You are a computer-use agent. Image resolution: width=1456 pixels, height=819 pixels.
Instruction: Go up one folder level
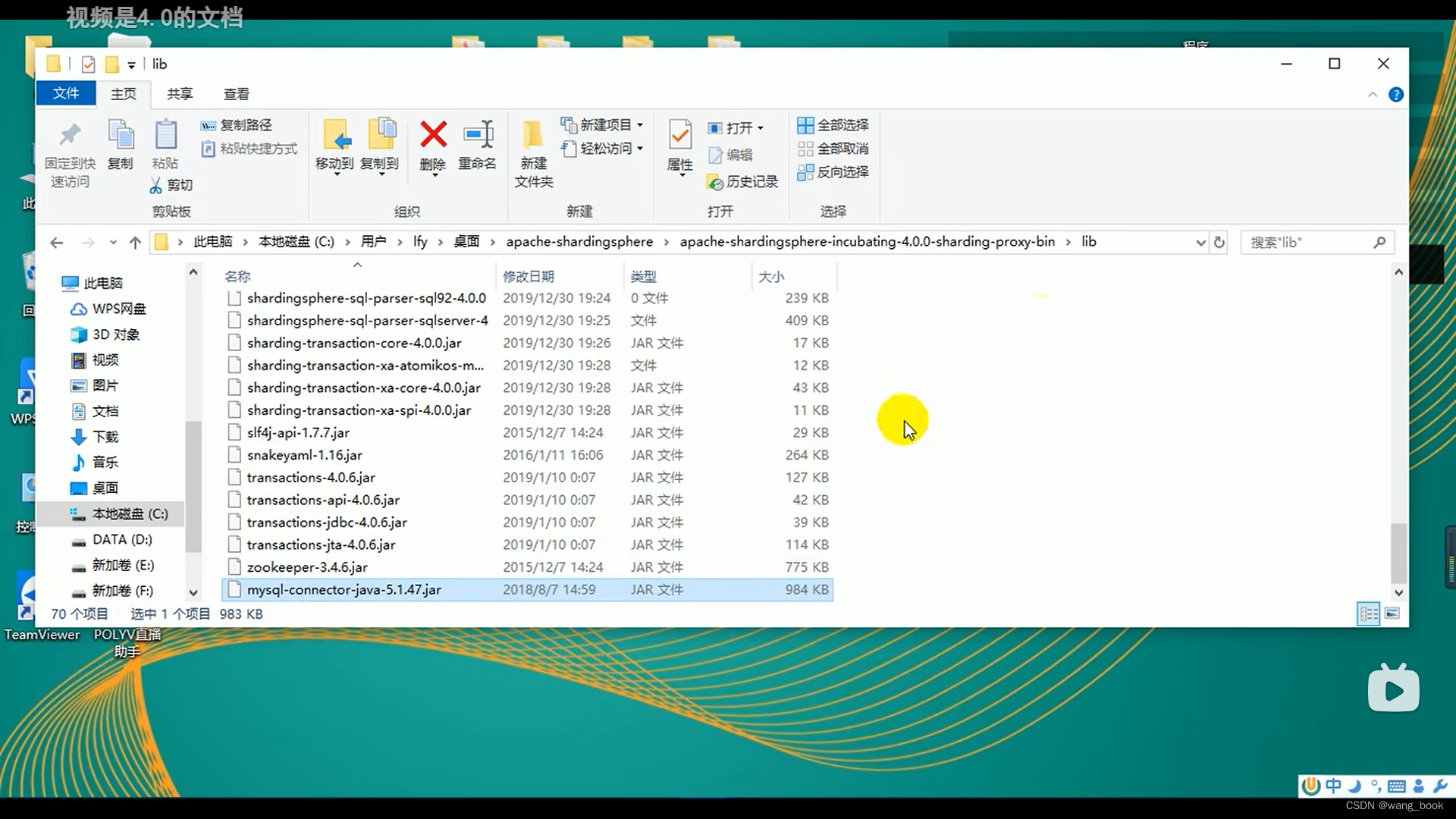[x=135, y=243]
